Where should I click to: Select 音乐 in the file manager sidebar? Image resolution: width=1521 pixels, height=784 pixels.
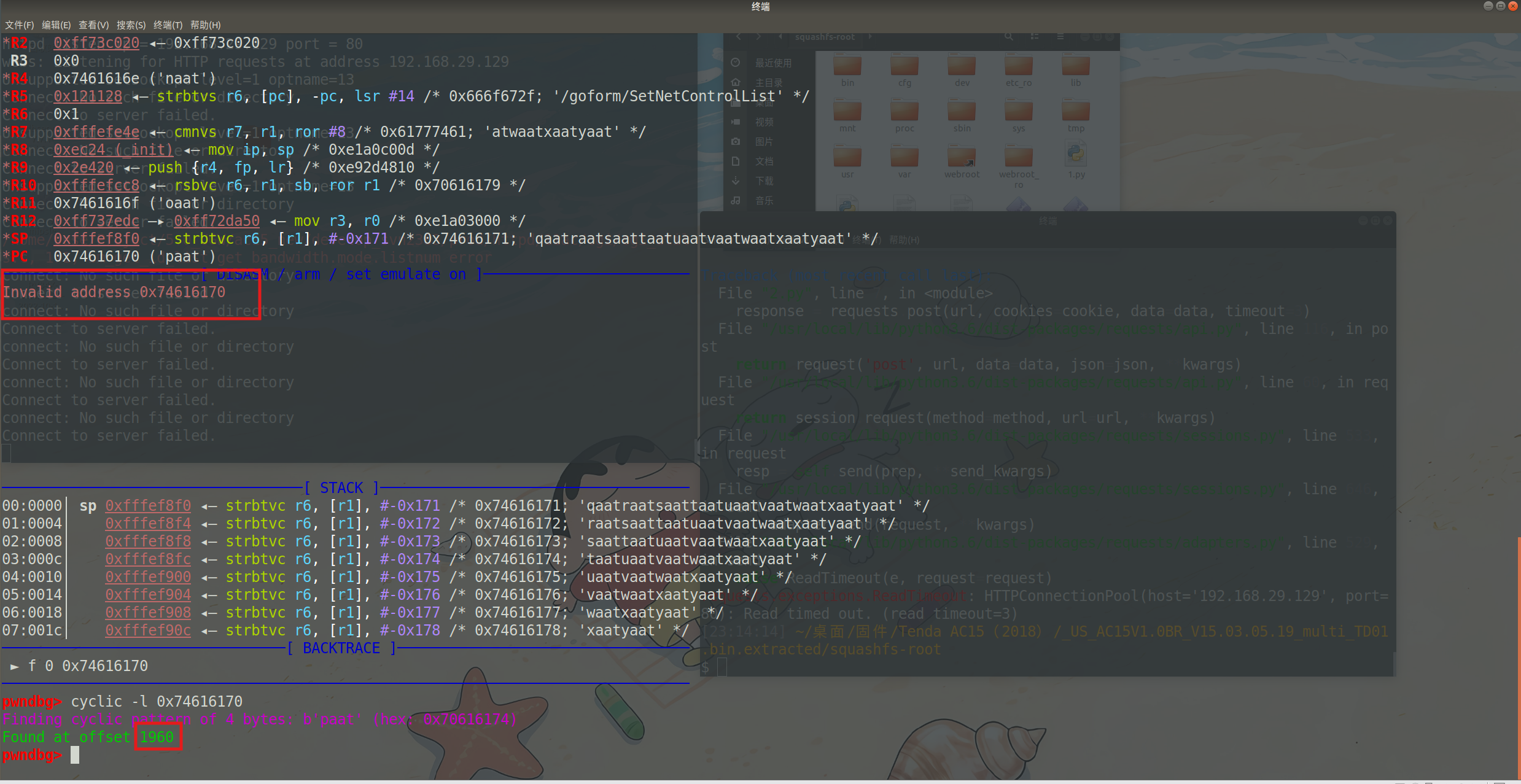point(764,200)
